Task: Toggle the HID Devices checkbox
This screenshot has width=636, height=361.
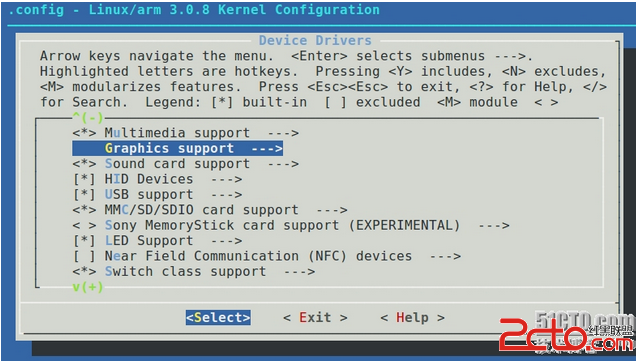Action: pos(84,179)
